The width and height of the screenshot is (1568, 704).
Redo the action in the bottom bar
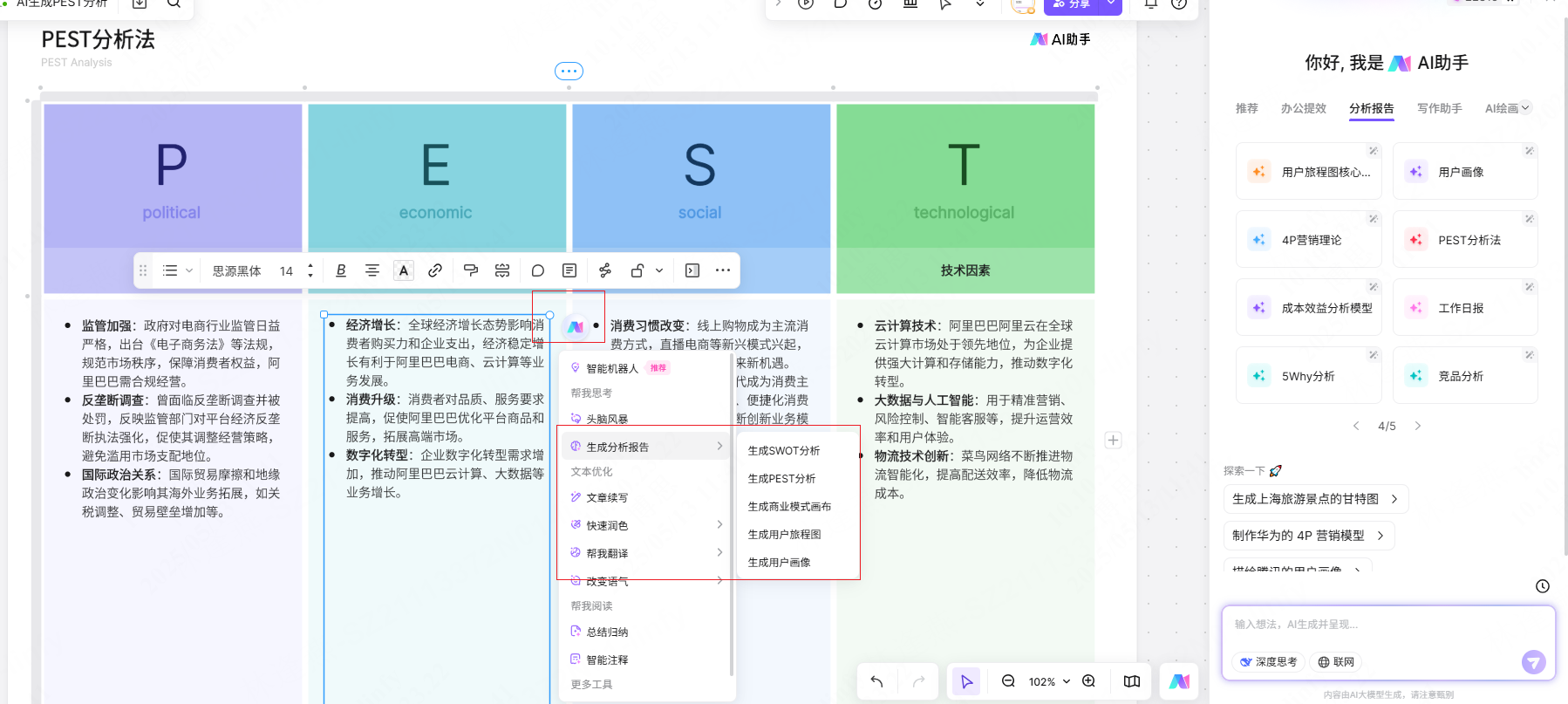point(918,681)
